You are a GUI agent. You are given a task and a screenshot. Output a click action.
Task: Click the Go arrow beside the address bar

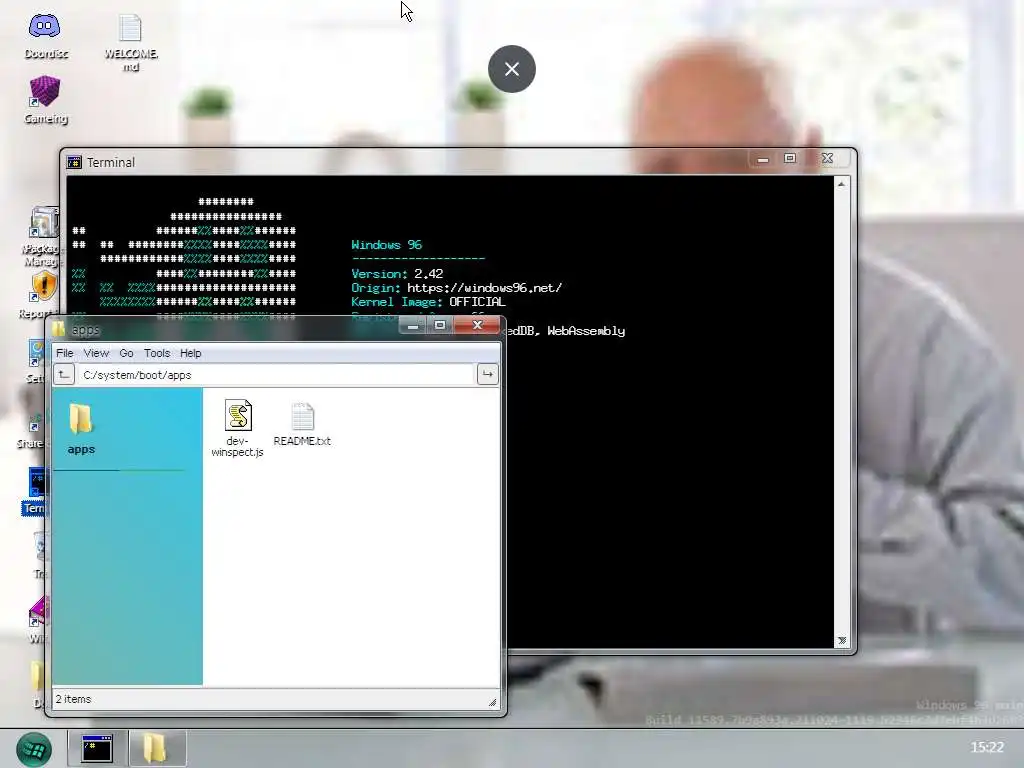(x=487, y=374)
